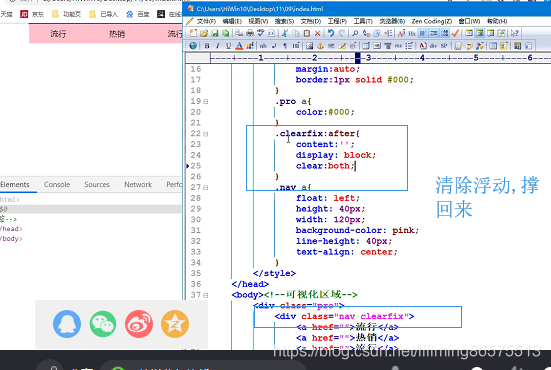Open font color A icon
This screenshot has height=370, width=551.
coord(239,46)
